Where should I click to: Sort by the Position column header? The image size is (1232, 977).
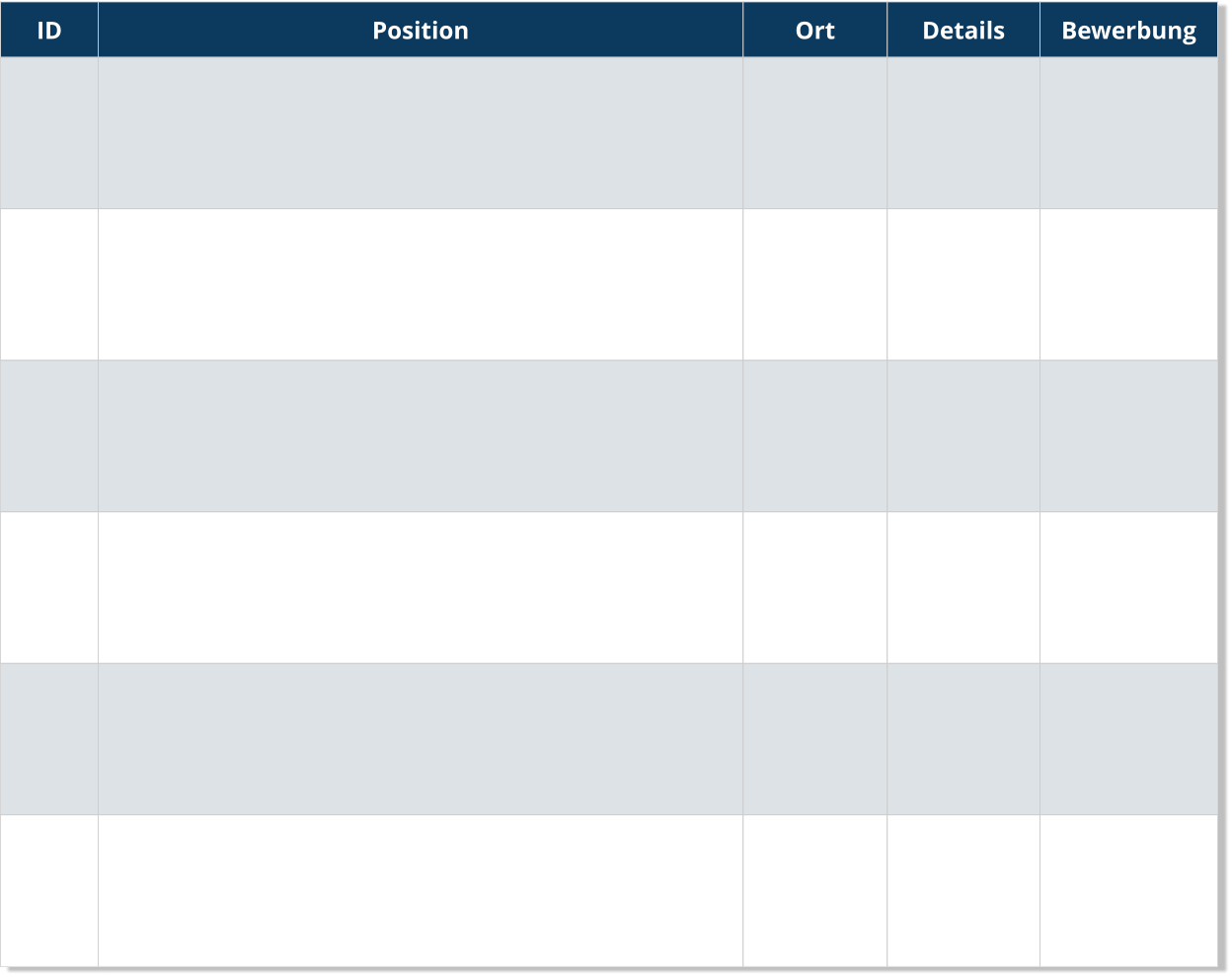[420, 31]
